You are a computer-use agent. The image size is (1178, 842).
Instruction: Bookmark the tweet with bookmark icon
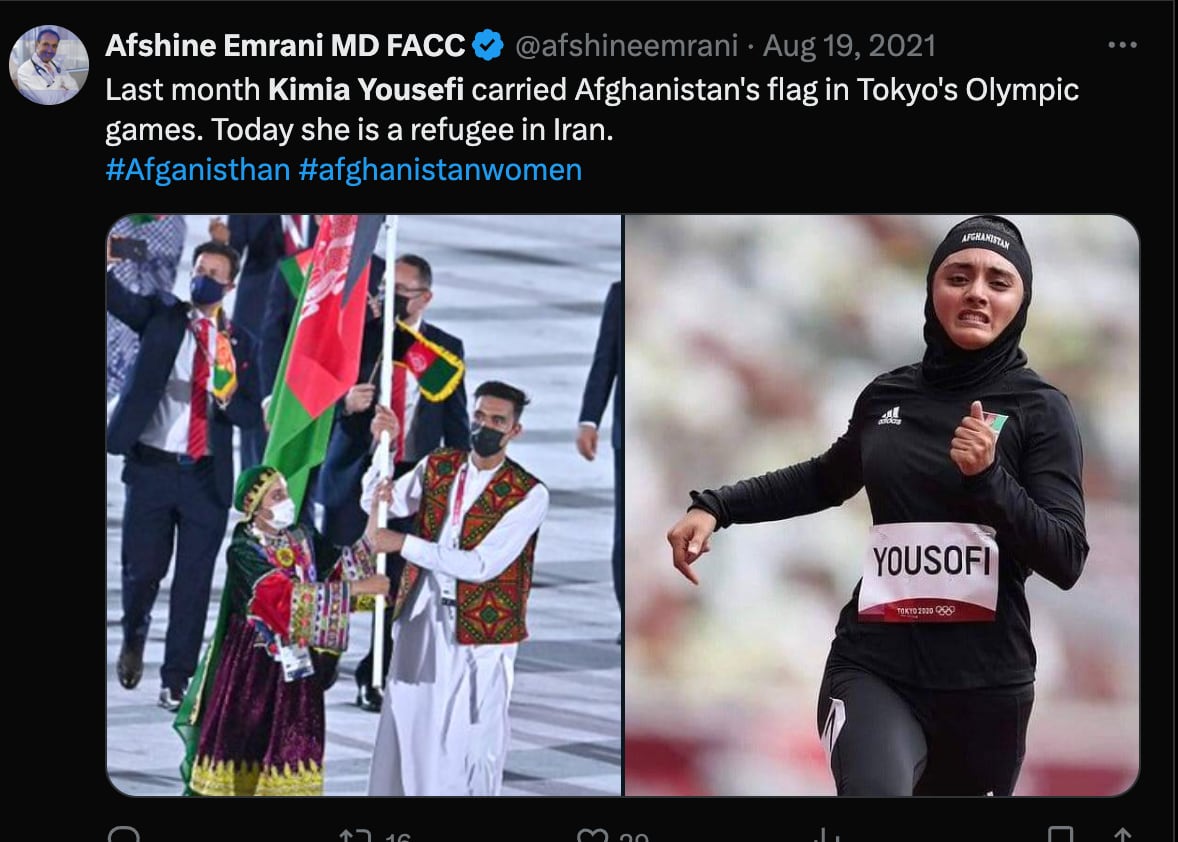point(1061,835)
